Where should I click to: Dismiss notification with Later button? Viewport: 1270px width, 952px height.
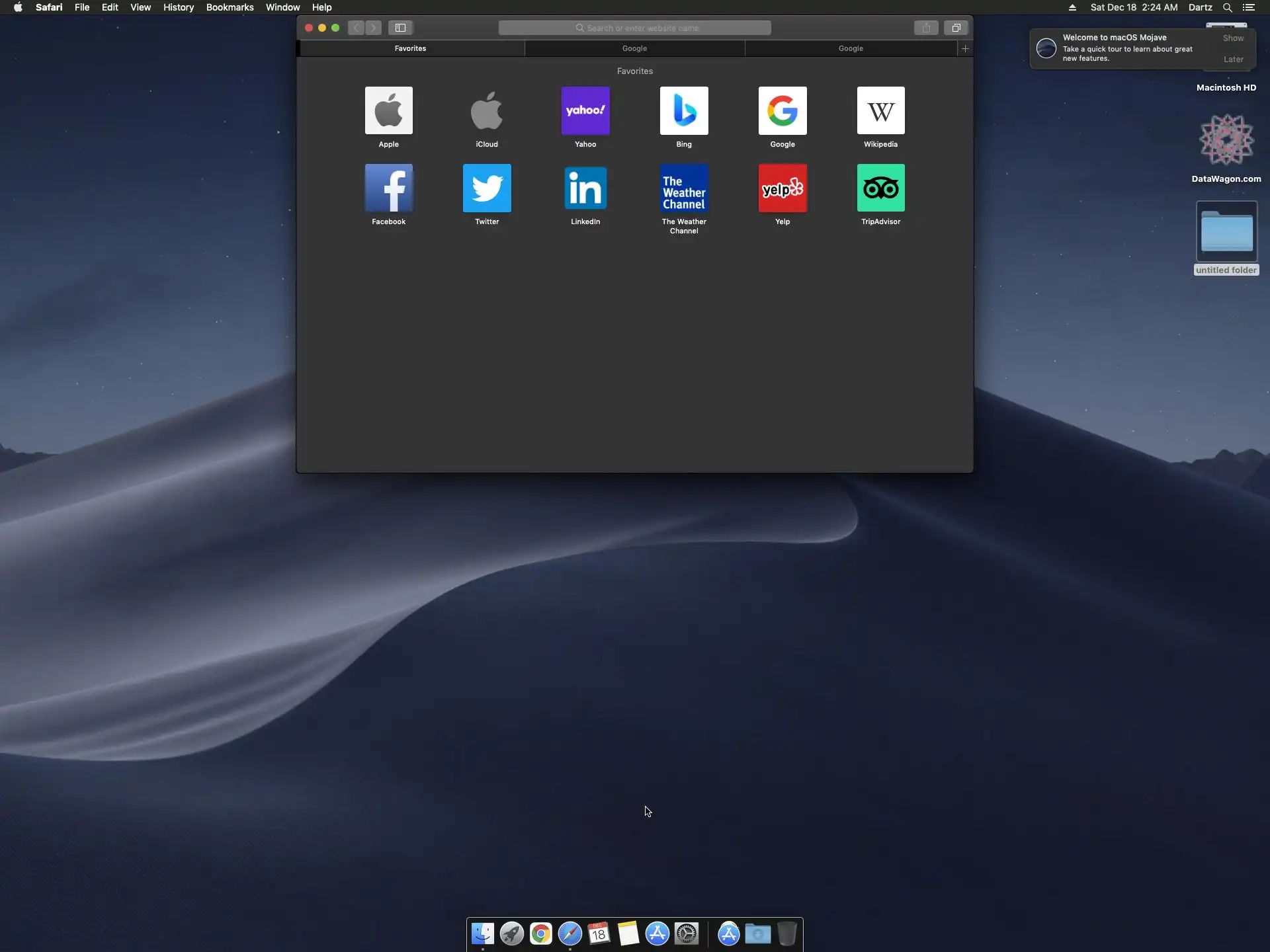point(1233,59)
